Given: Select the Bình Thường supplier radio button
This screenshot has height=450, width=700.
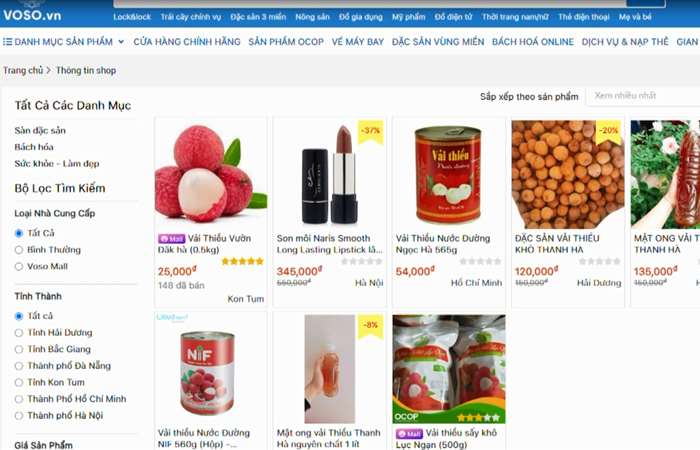Looking at the screenshot, I should pos(19,250).
